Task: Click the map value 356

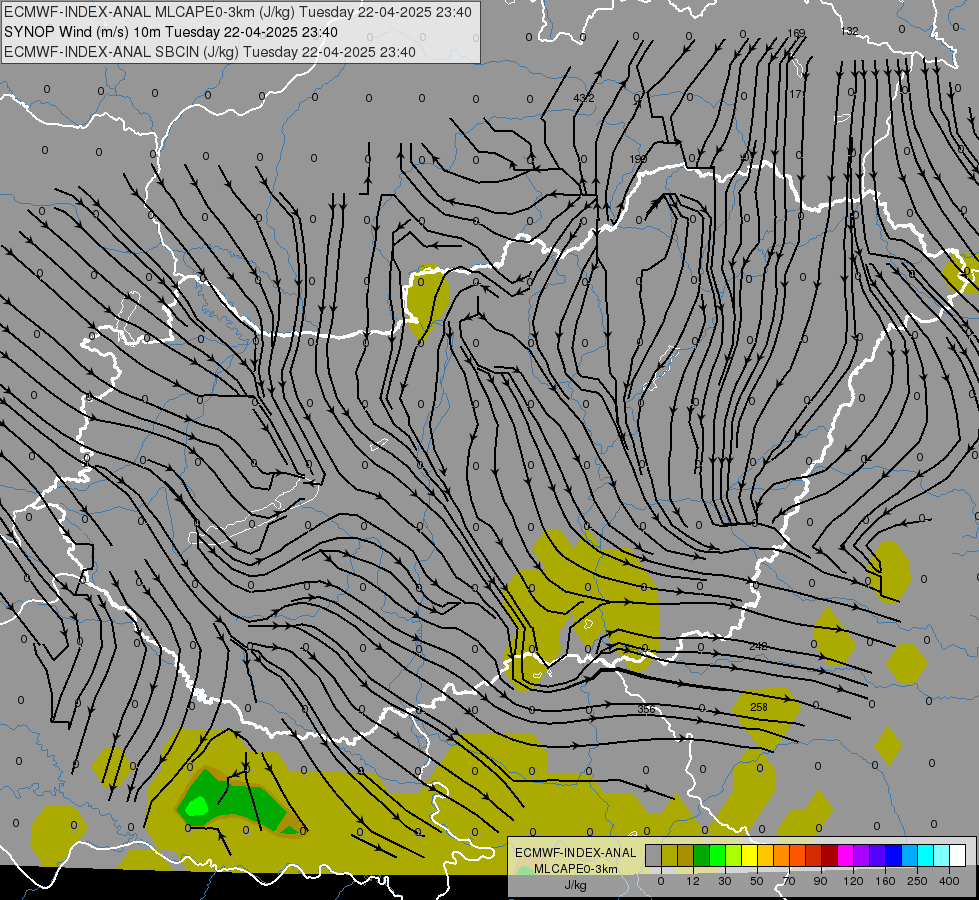Action: click(647, 709)
